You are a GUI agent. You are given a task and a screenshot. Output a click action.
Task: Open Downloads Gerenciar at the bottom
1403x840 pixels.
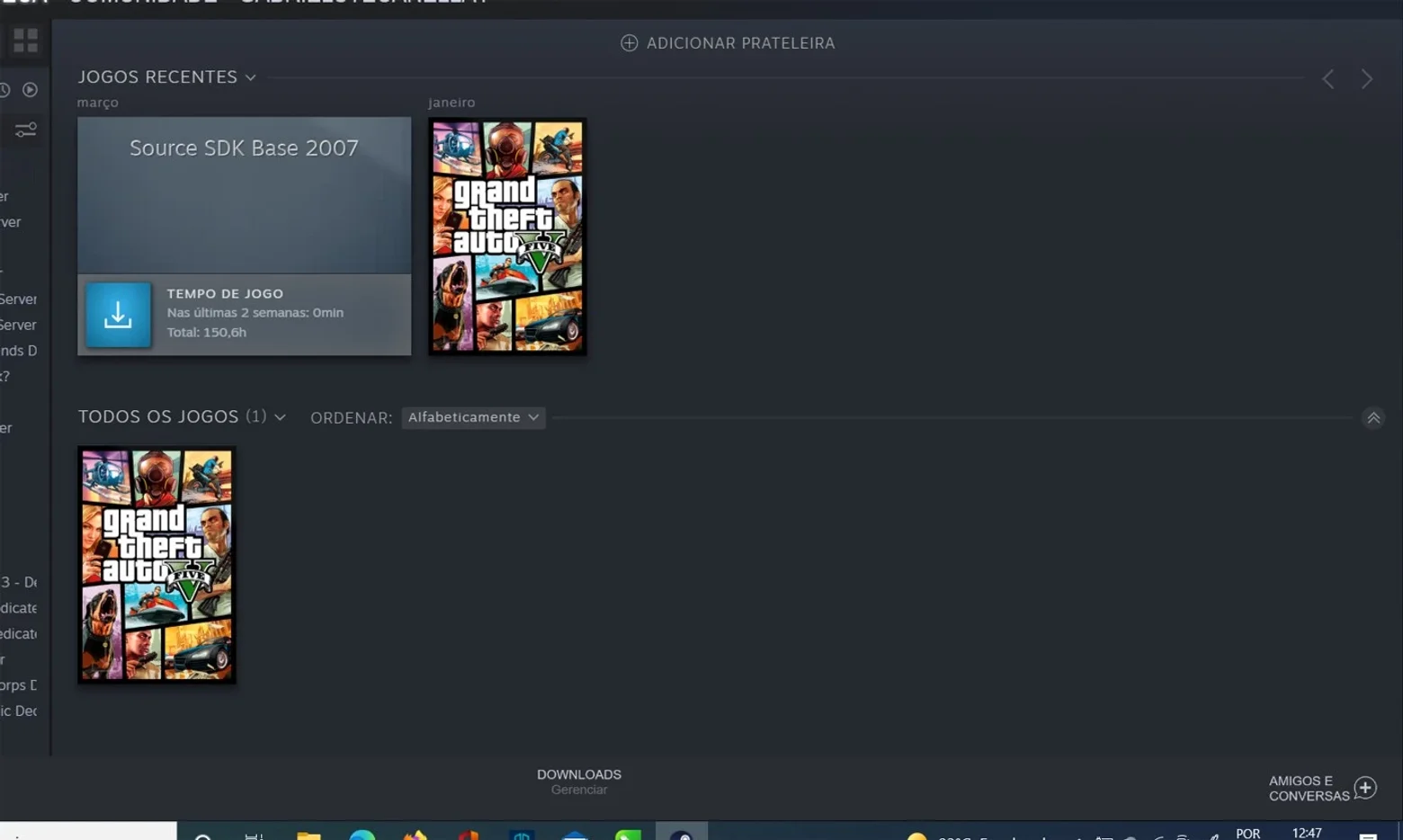click(x=579, y=782)
